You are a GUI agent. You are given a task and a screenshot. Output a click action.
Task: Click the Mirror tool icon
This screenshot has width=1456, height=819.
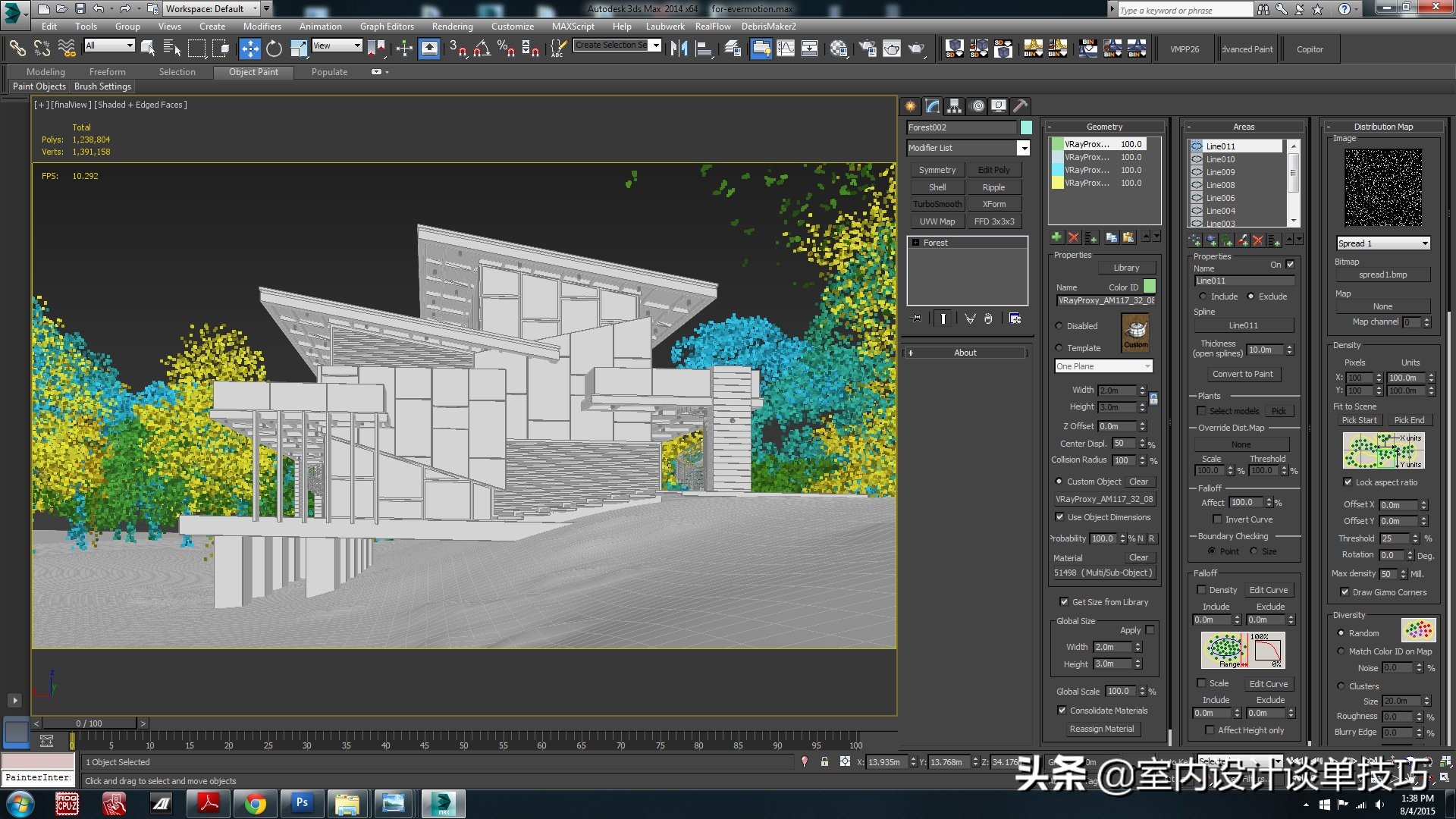click(679, 49)
